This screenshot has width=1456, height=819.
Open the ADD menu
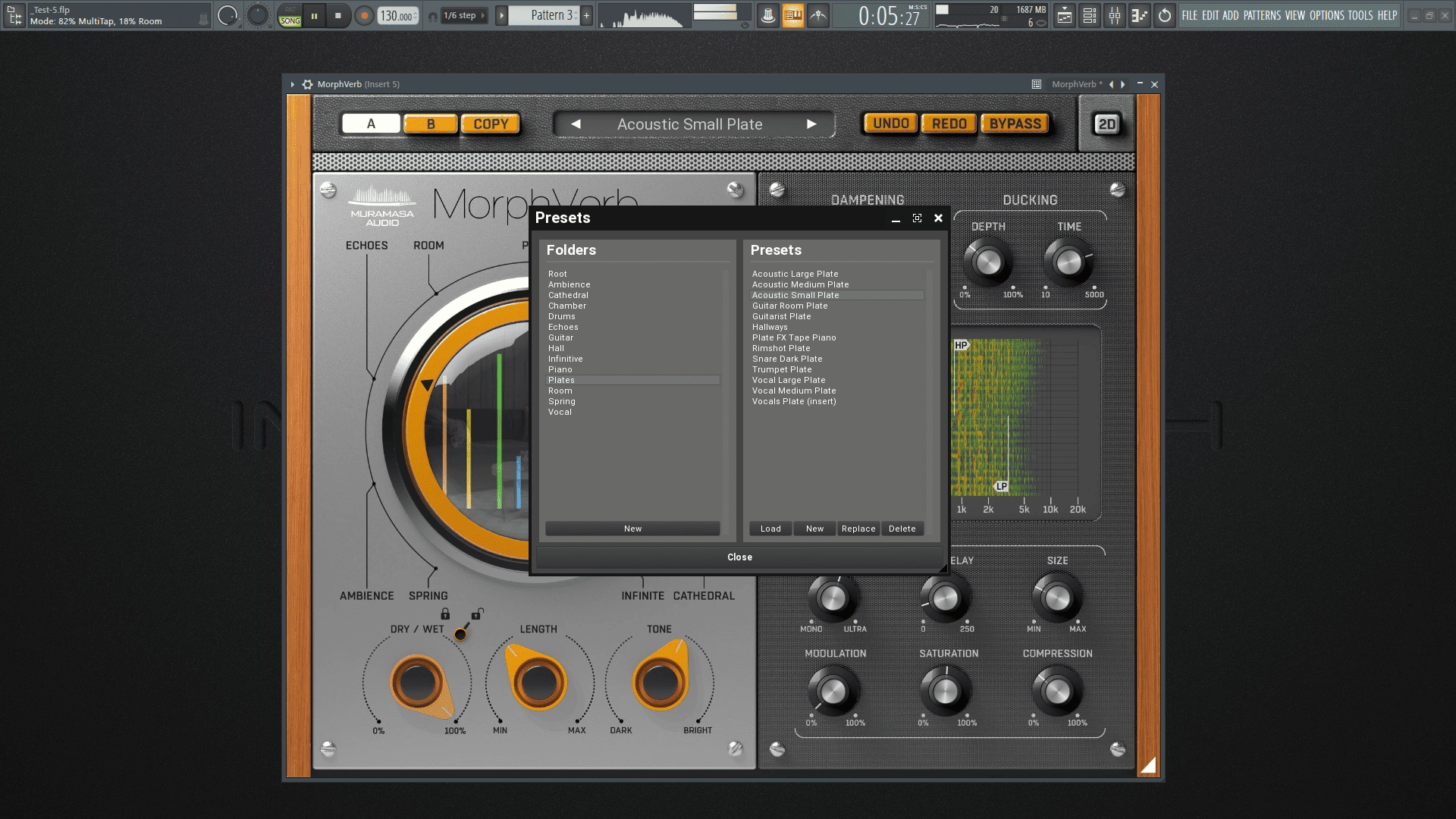pyautogui.click(x=1231, y=15)
